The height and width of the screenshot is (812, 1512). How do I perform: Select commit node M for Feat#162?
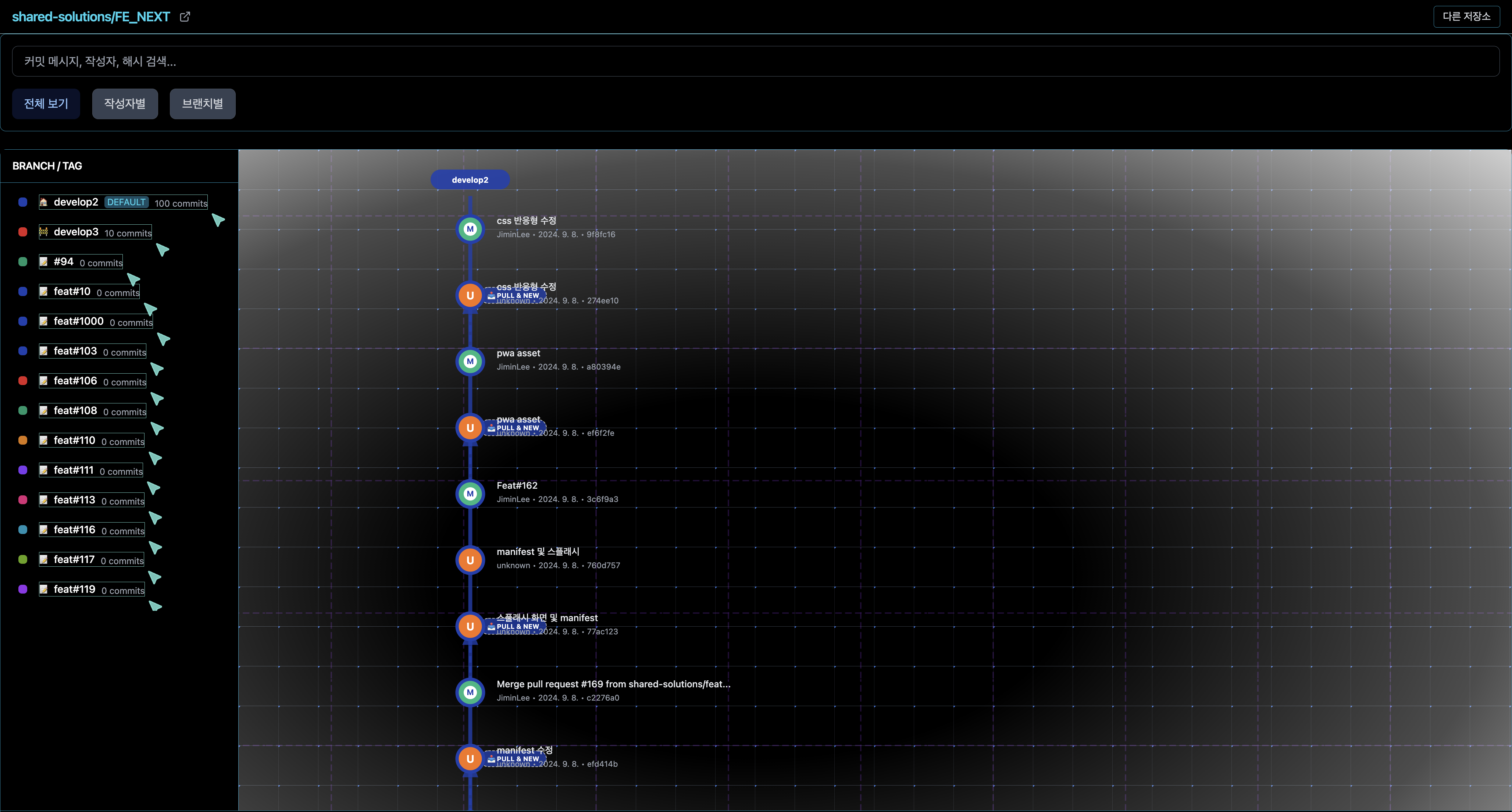(470, 494)
